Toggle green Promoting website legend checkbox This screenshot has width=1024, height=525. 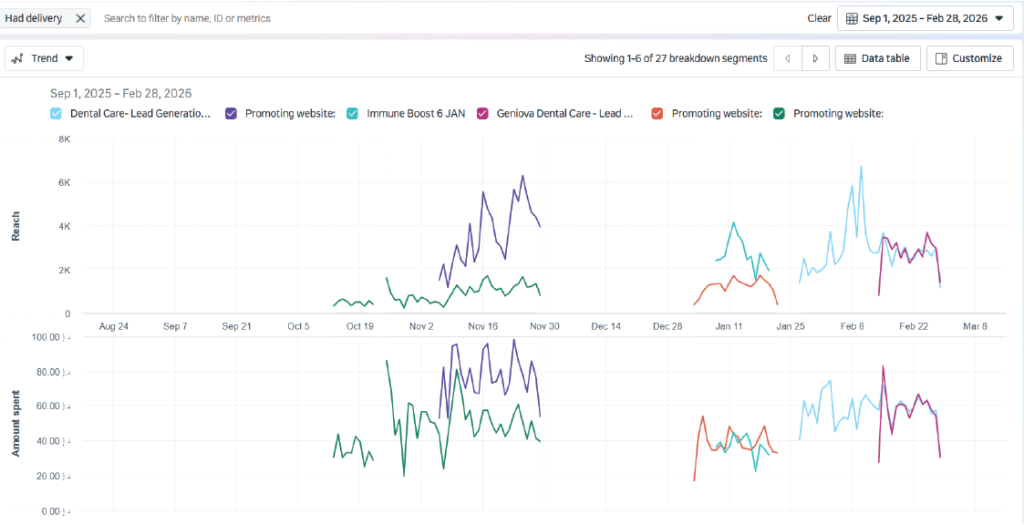pos(779,114)
